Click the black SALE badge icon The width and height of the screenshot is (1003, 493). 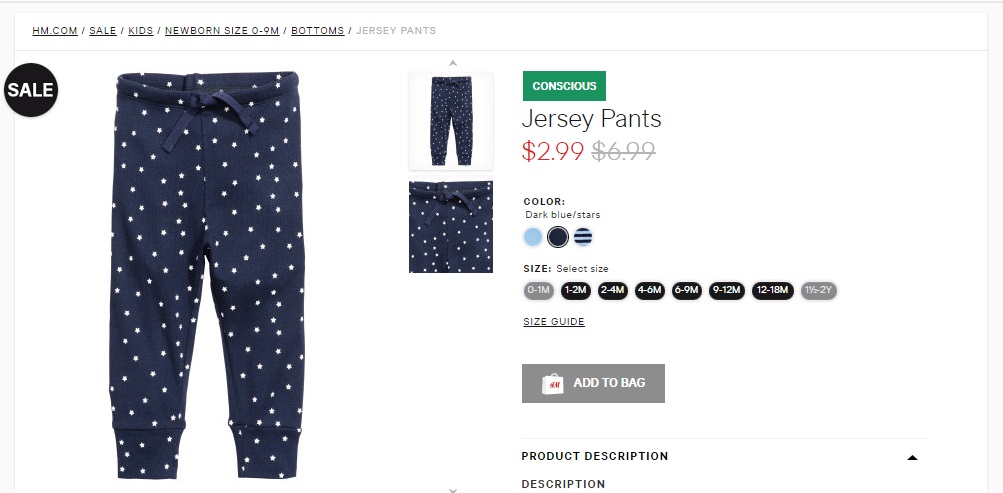pos(30,91)
